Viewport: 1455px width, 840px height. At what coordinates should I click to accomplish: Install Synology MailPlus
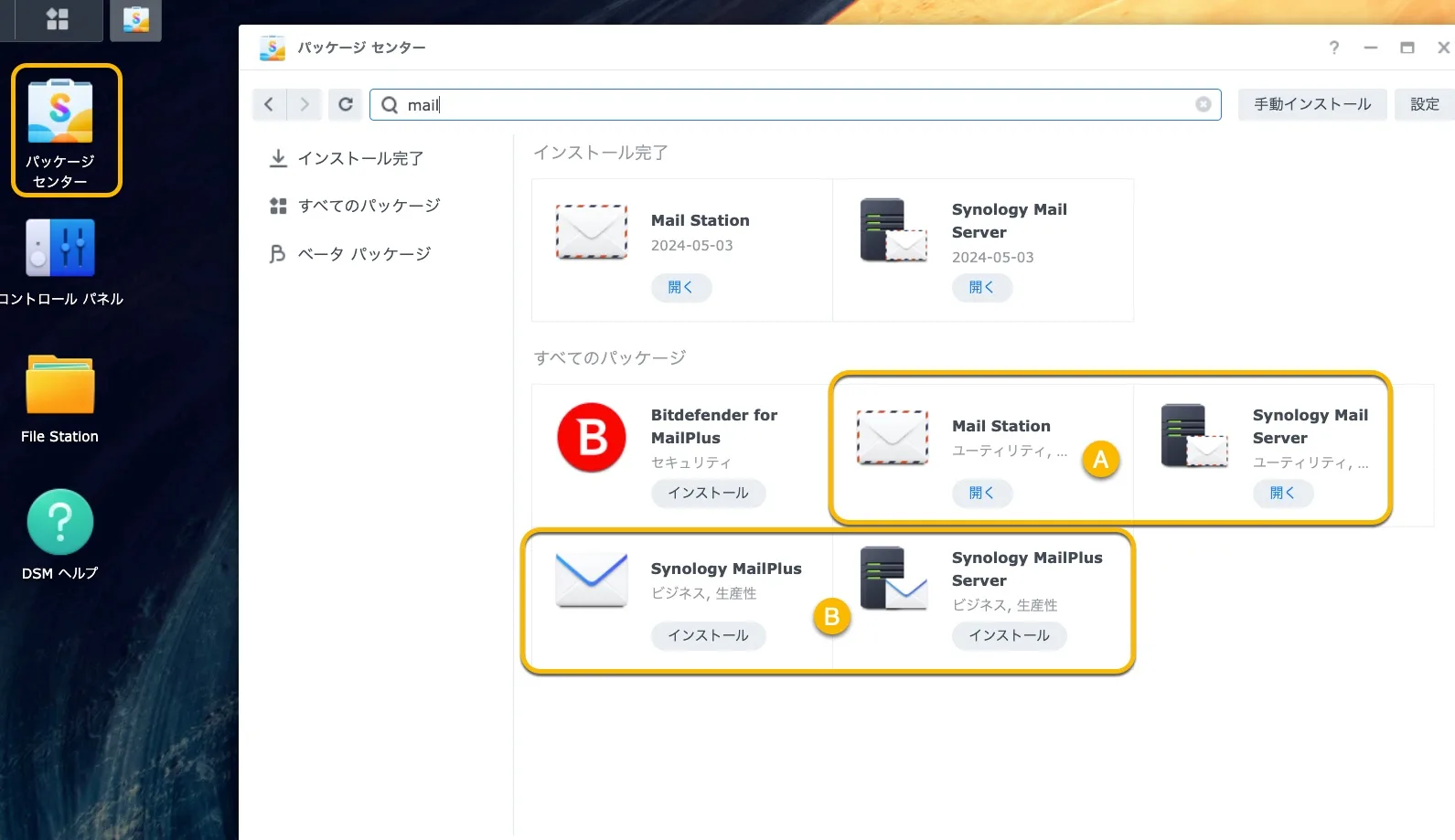tap(709, 635)
